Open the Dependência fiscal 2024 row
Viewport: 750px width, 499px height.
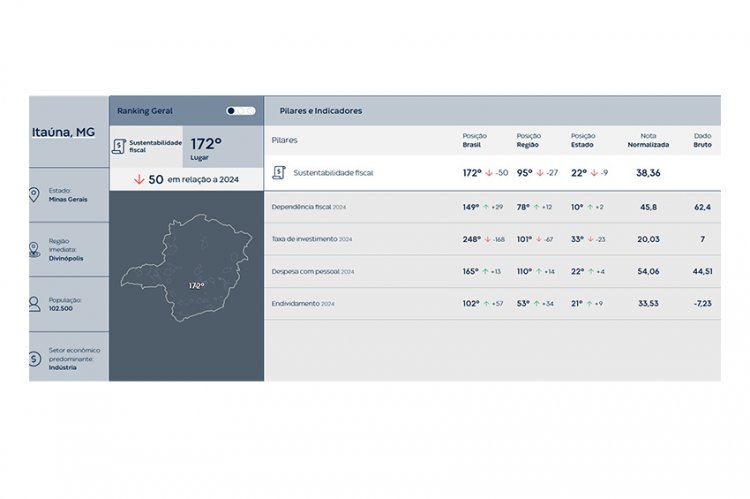pos(492,207)
